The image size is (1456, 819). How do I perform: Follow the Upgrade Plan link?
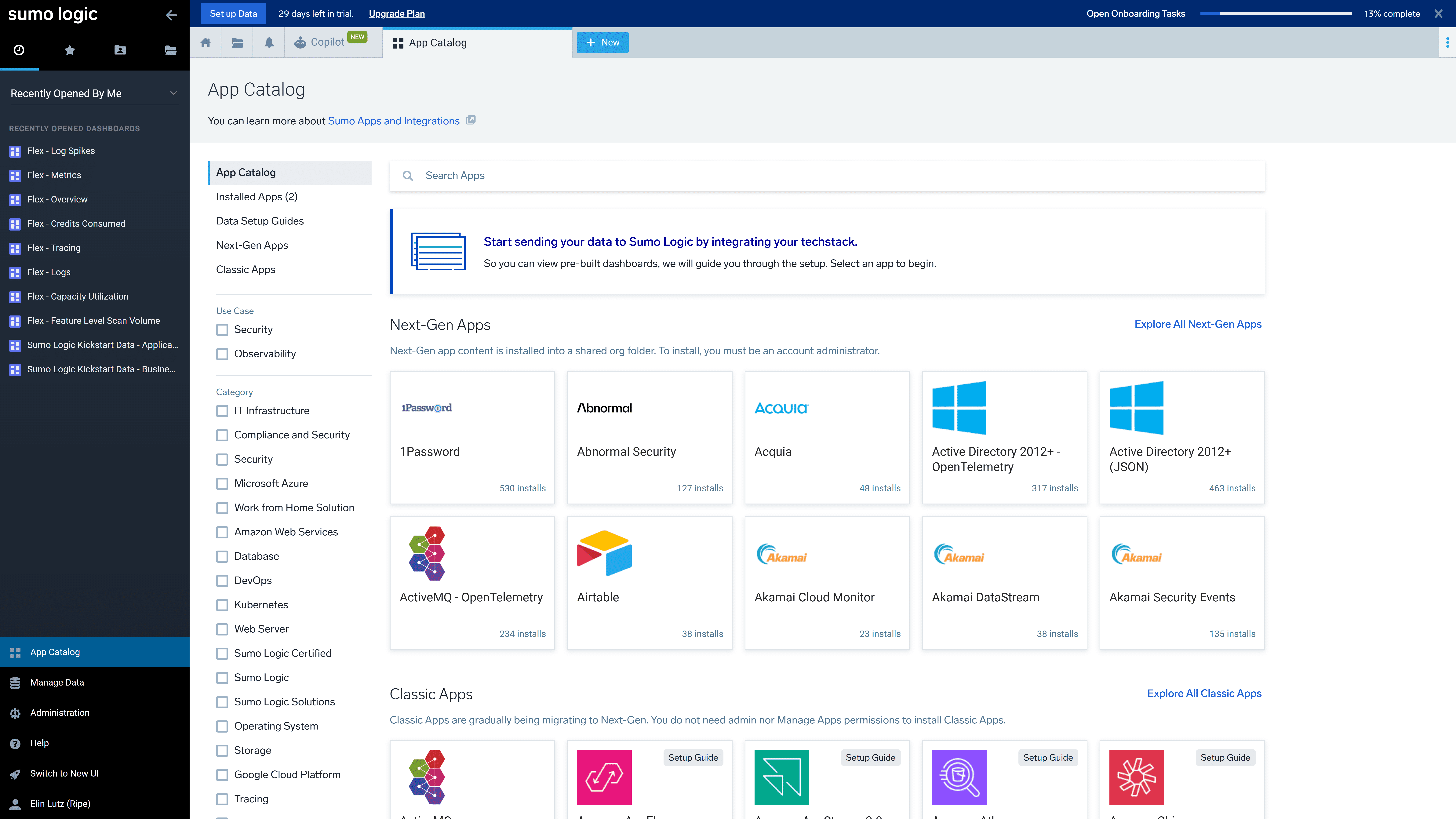click(397, 14)
